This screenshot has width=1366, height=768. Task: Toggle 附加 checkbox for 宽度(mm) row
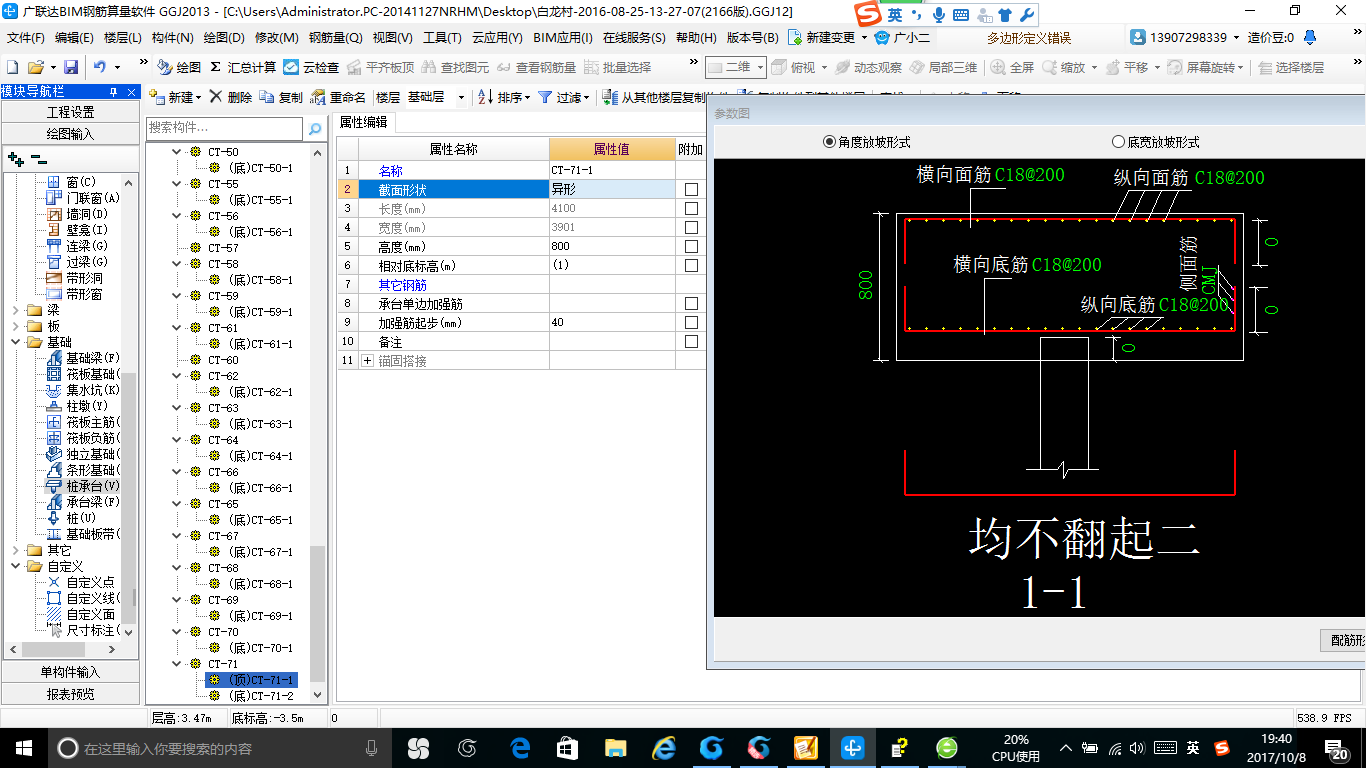691,228
